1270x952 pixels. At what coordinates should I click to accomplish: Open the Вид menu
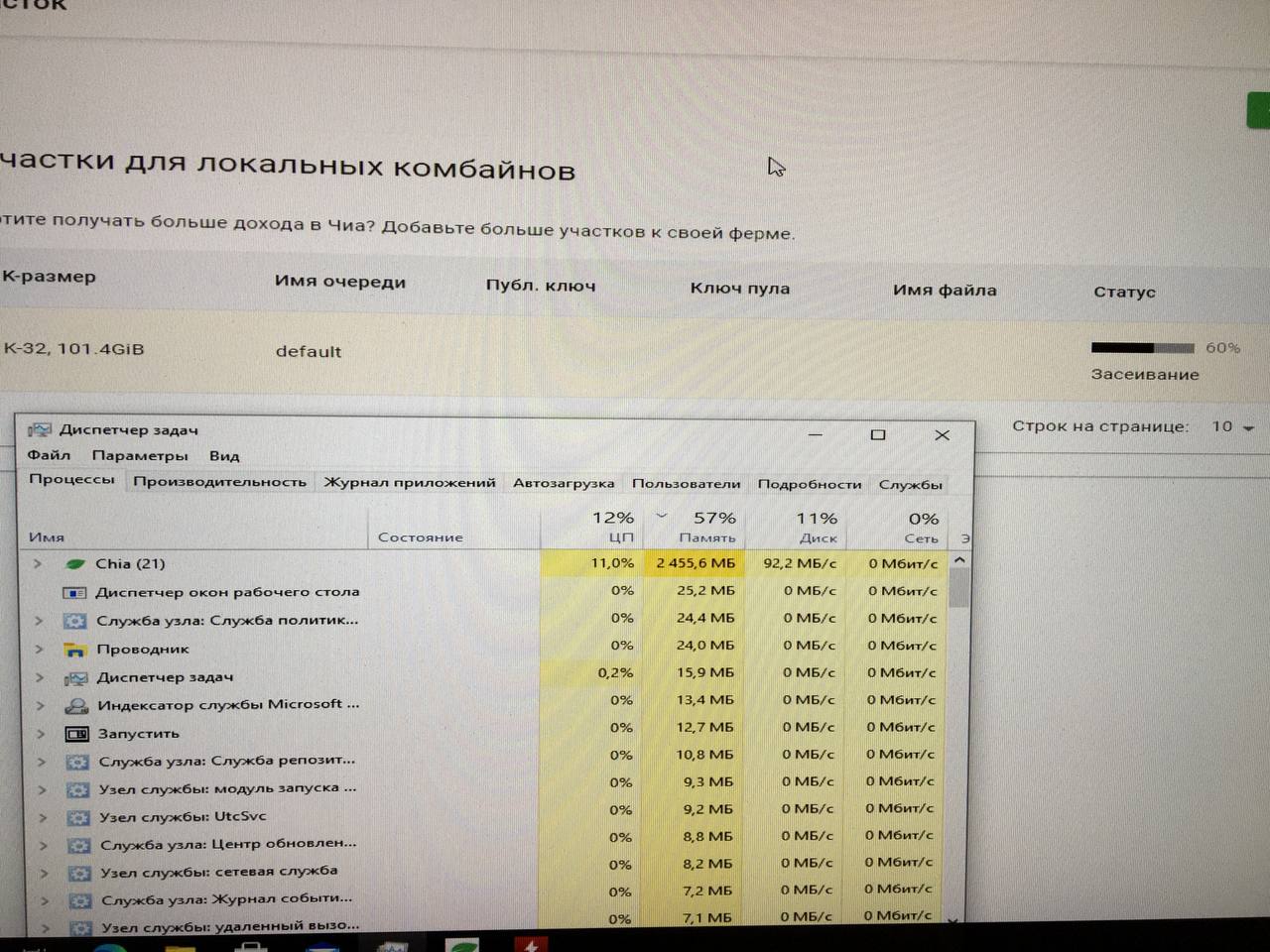pyautogui.click(x=224, y=456)
